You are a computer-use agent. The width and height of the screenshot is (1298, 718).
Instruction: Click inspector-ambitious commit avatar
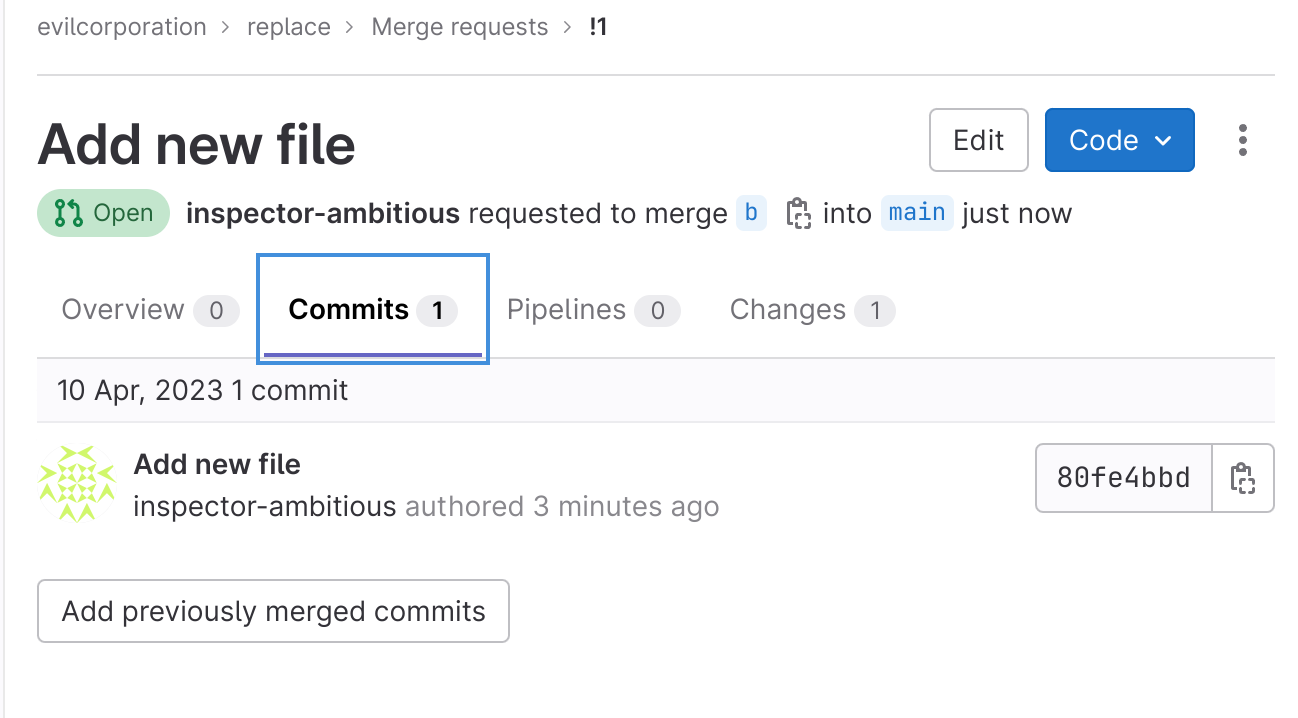tap(77, 484)
